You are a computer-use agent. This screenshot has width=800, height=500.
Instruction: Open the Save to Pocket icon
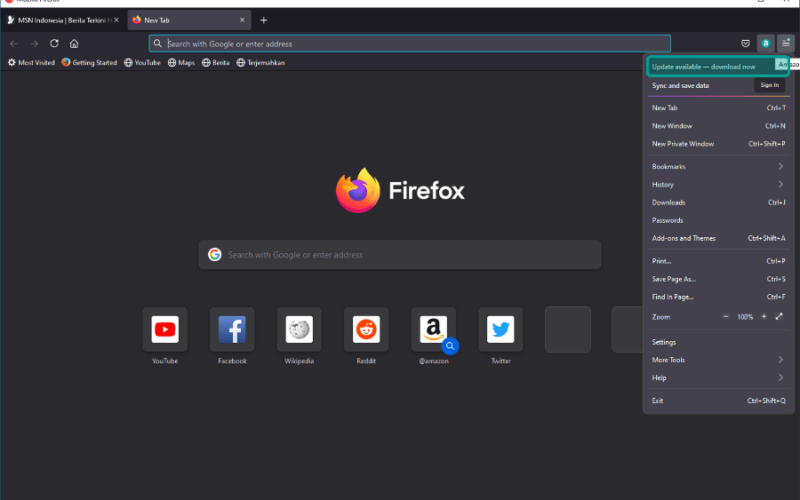(745, 44)
